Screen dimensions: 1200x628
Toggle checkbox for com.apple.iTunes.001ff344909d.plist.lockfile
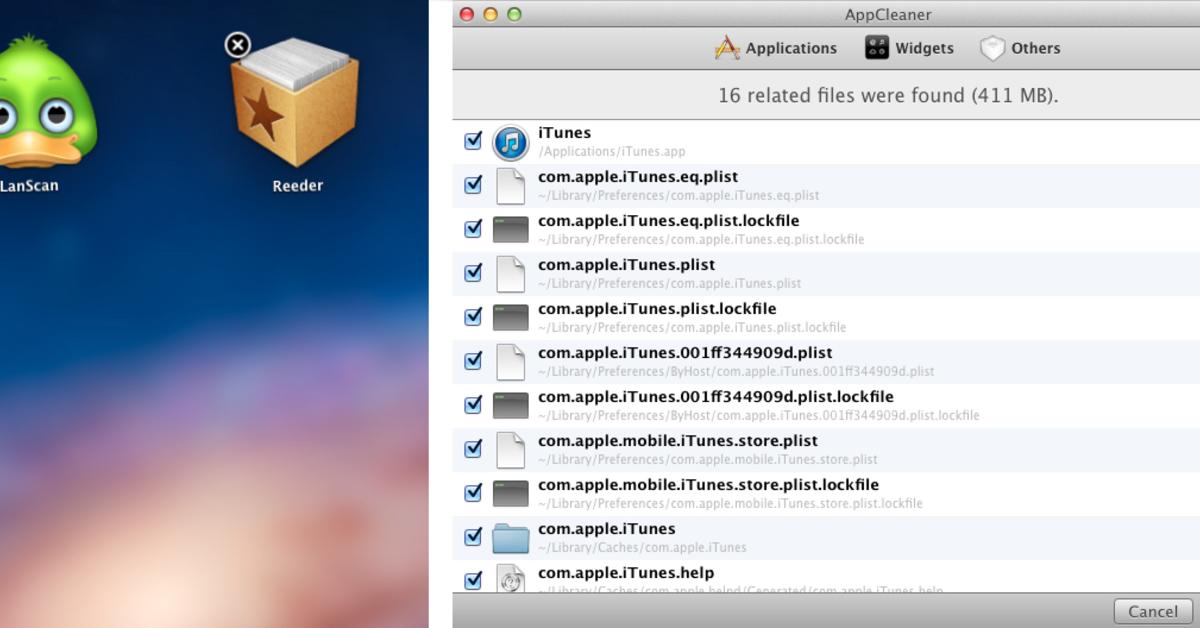coord(473,405)
